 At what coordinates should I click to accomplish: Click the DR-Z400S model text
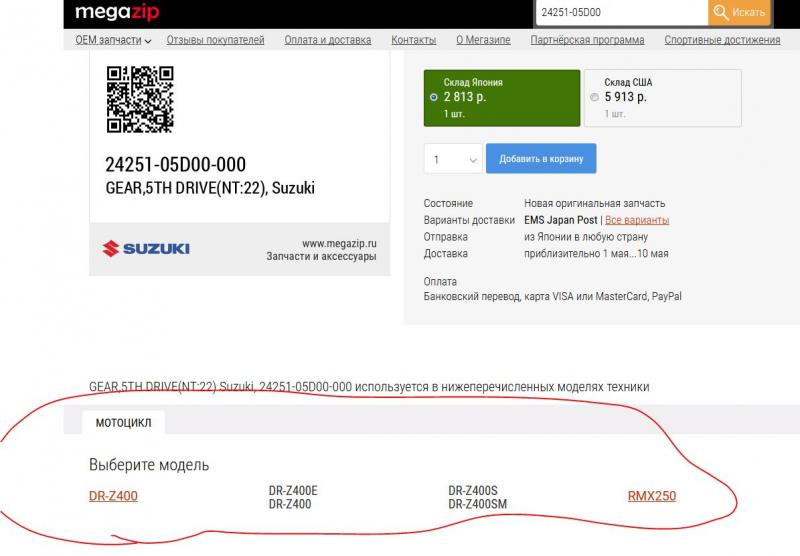472,490
